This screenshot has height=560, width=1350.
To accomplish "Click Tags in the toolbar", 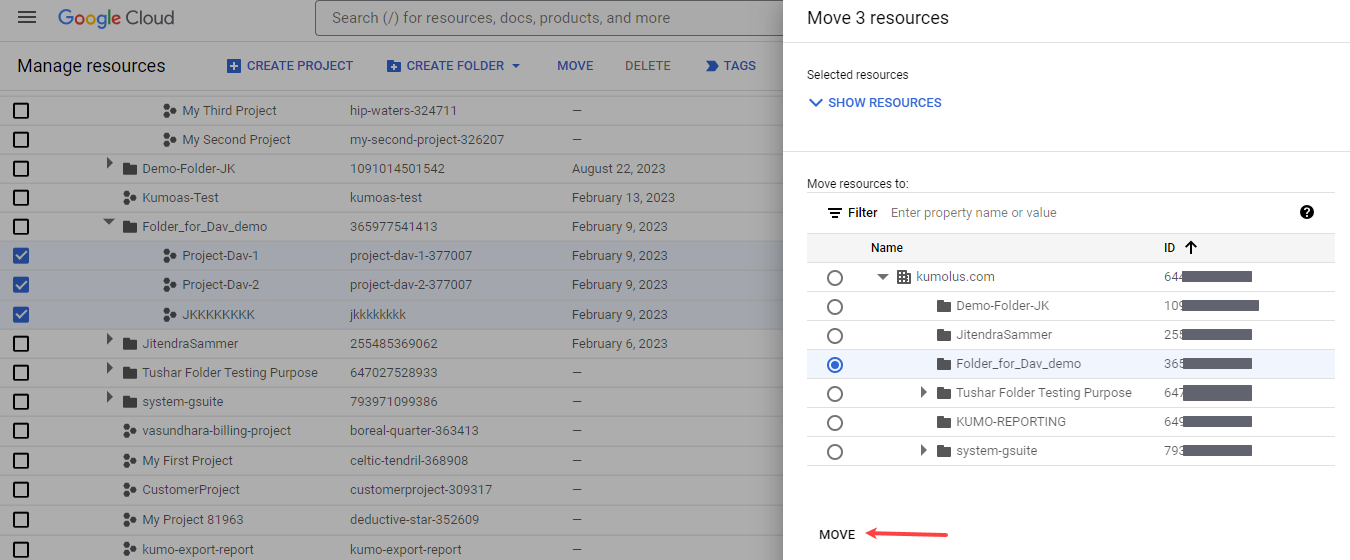I will 730,66.
